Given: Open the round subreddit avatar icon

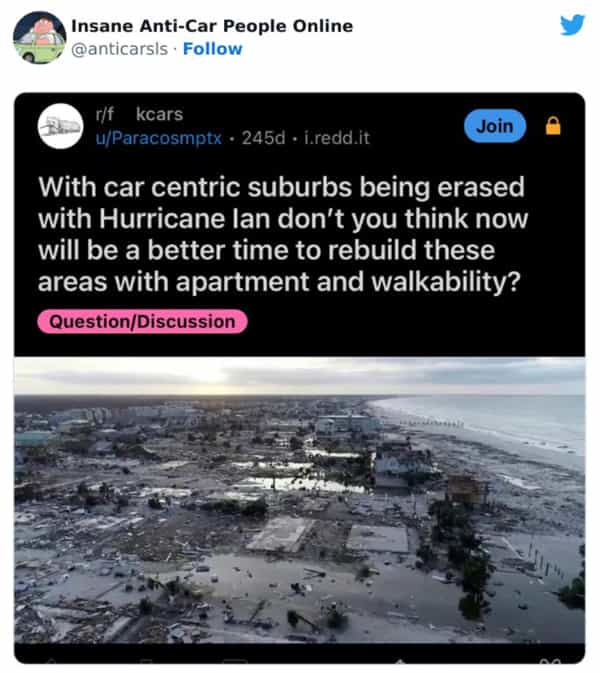Looking at the screenshot, I should (x=61, y=126).
